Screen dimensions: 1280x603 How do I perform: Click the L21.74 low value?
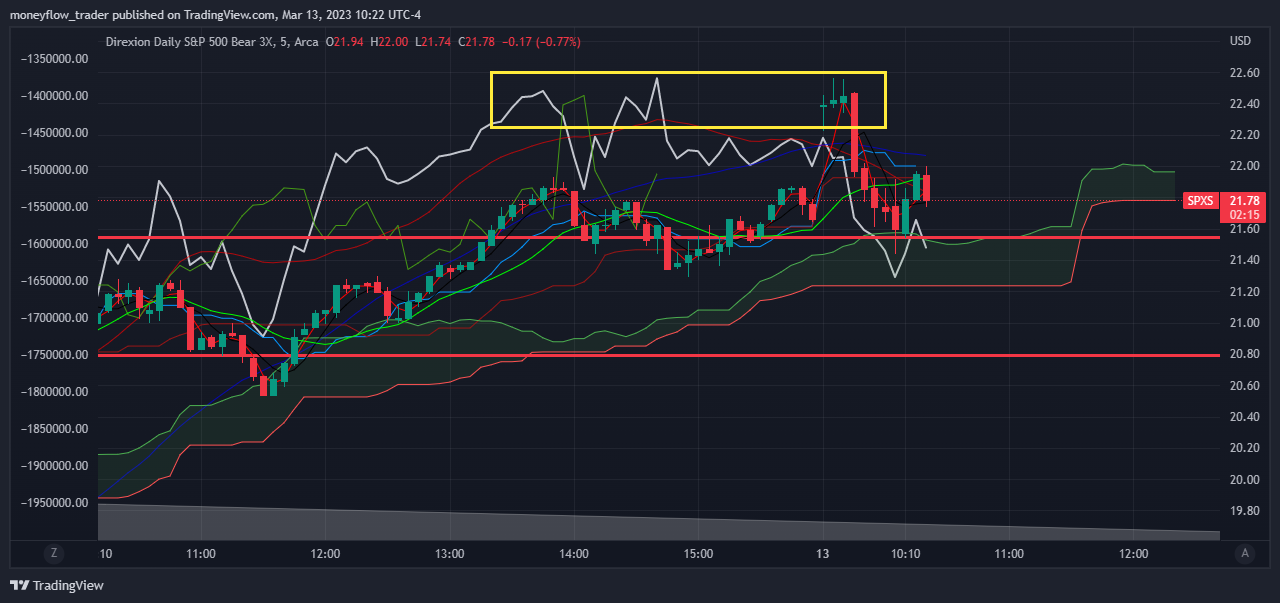coord(432,41)
